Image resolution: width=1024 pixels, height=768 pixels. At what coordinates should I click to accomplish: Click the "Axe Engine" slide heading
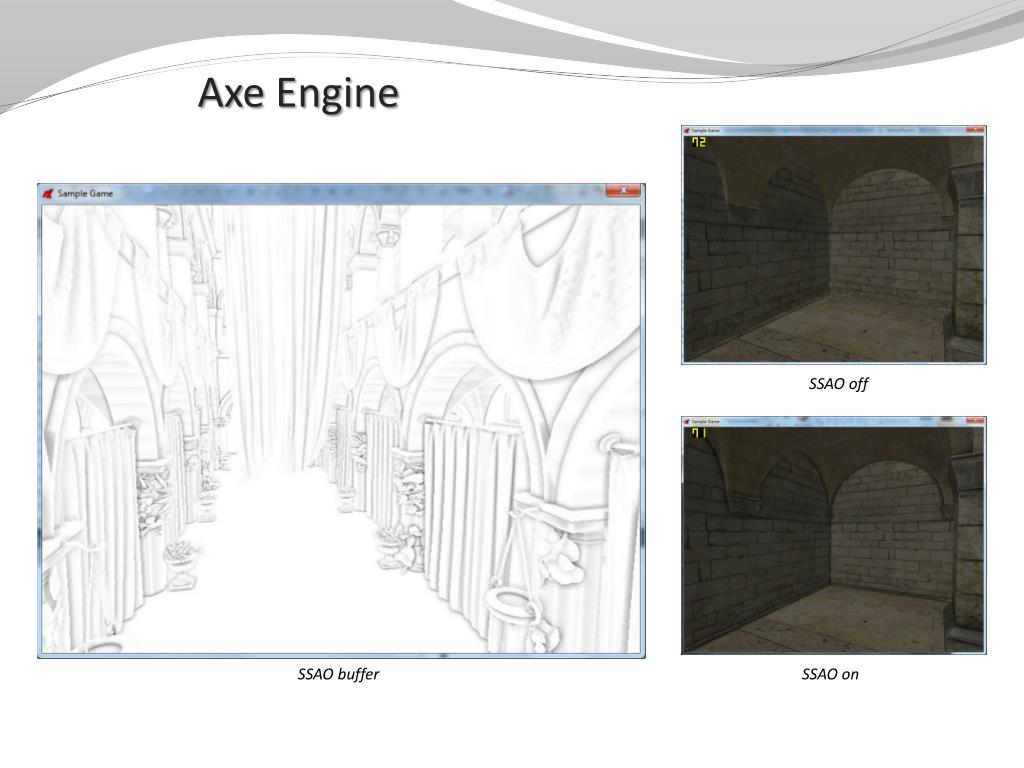298,93
